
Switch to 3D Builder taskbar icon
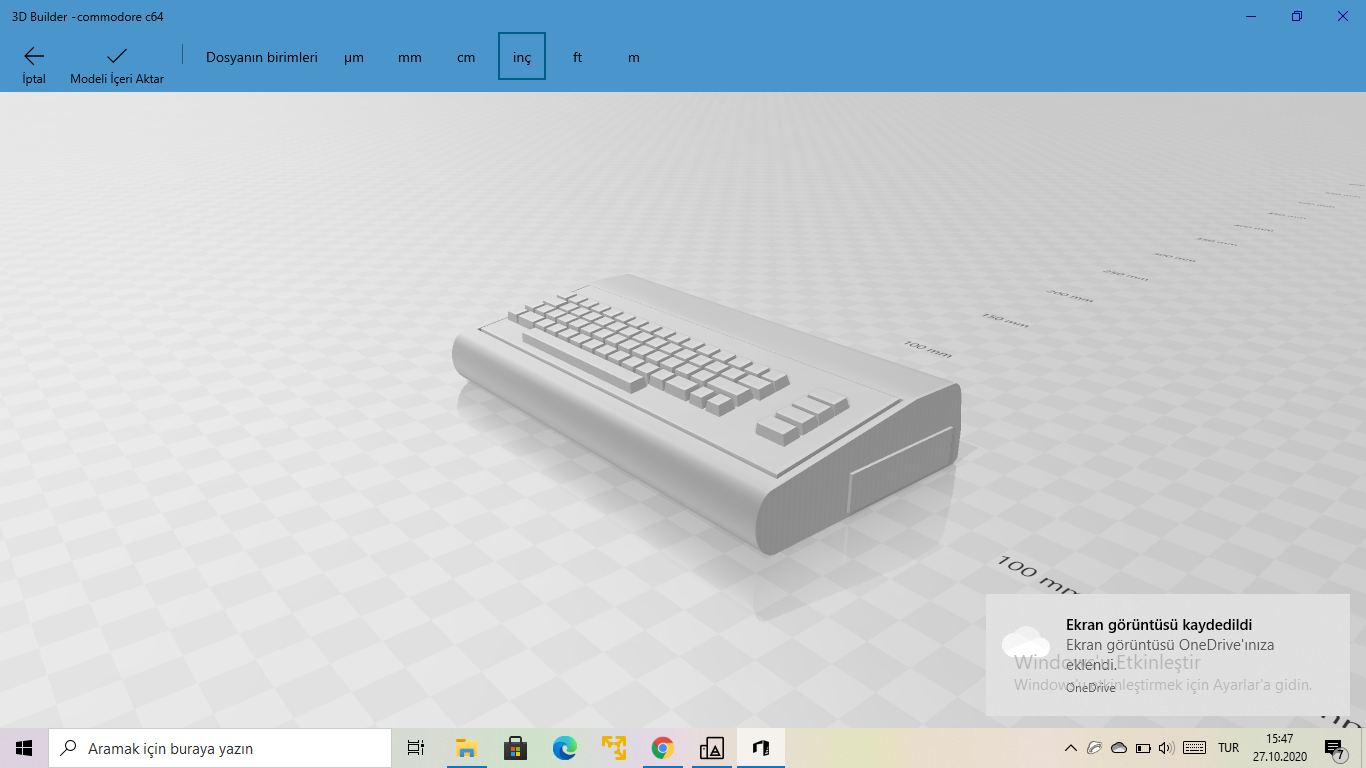760,748
